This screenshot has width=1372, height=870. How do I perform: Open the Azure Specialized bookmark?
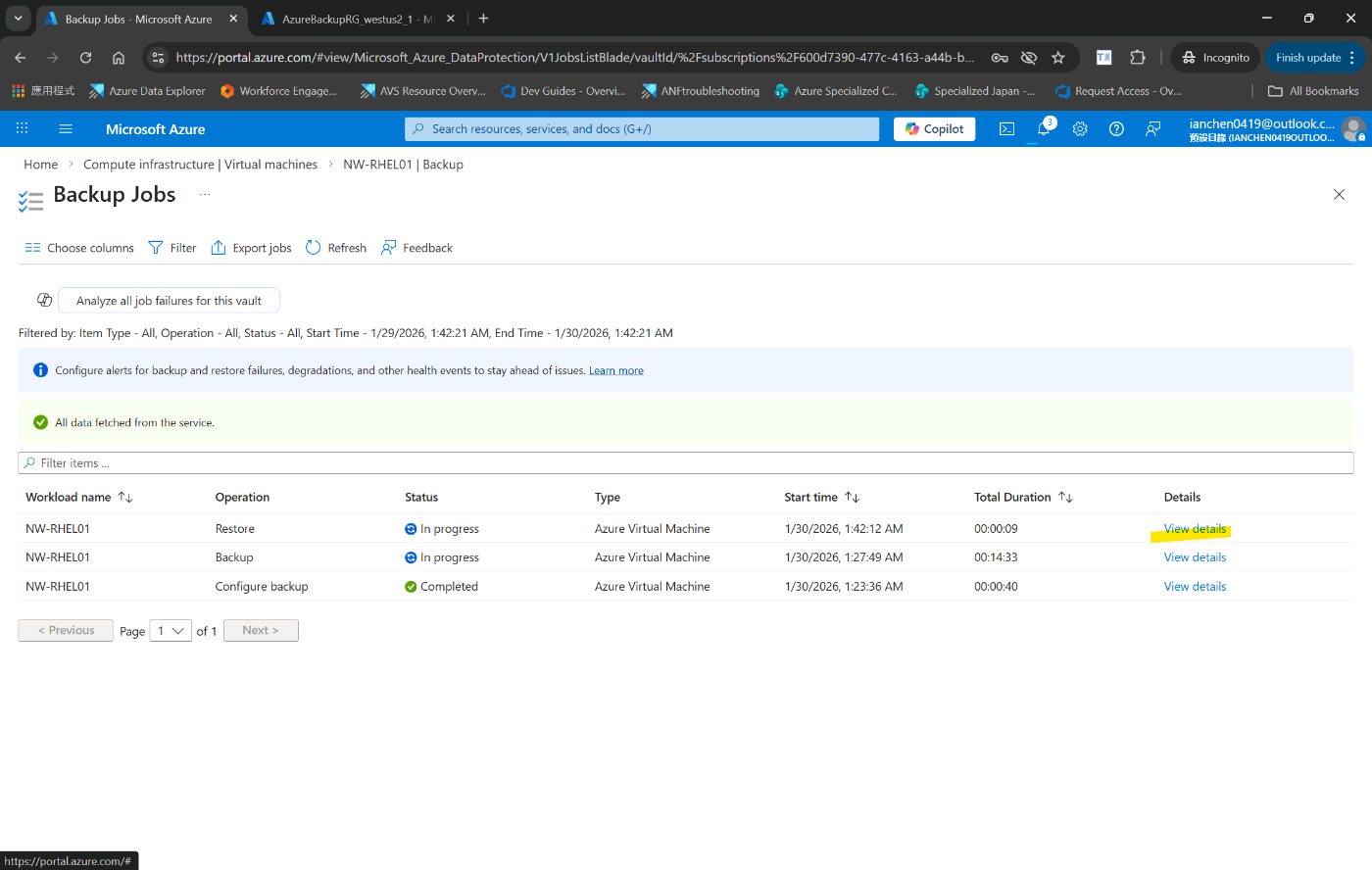[x=835, y=91]
